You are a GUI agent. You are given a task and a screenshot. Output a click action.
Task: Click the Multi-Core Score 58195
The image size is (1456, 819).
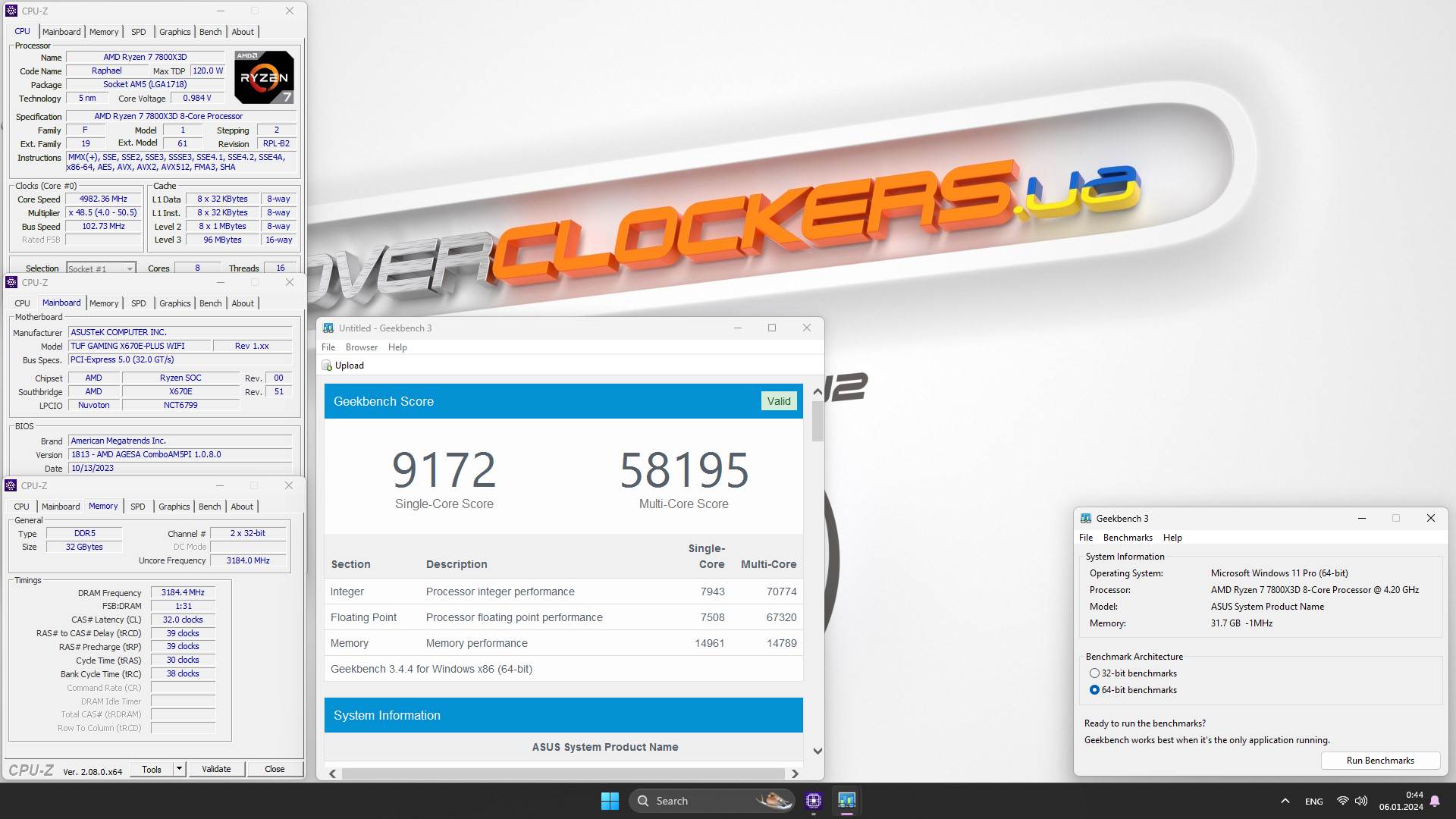coord(684,469)
